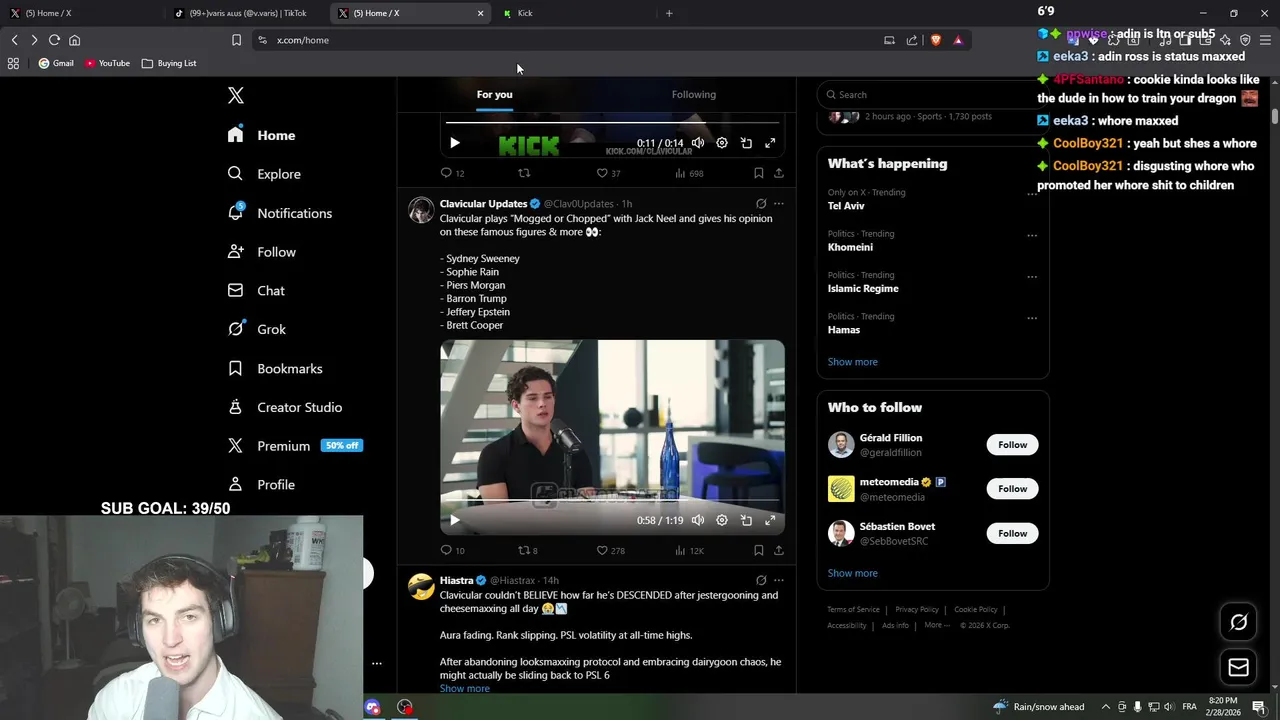Click the X Search input field
This screenshot has width=1280, height=720.
point(932,94)
